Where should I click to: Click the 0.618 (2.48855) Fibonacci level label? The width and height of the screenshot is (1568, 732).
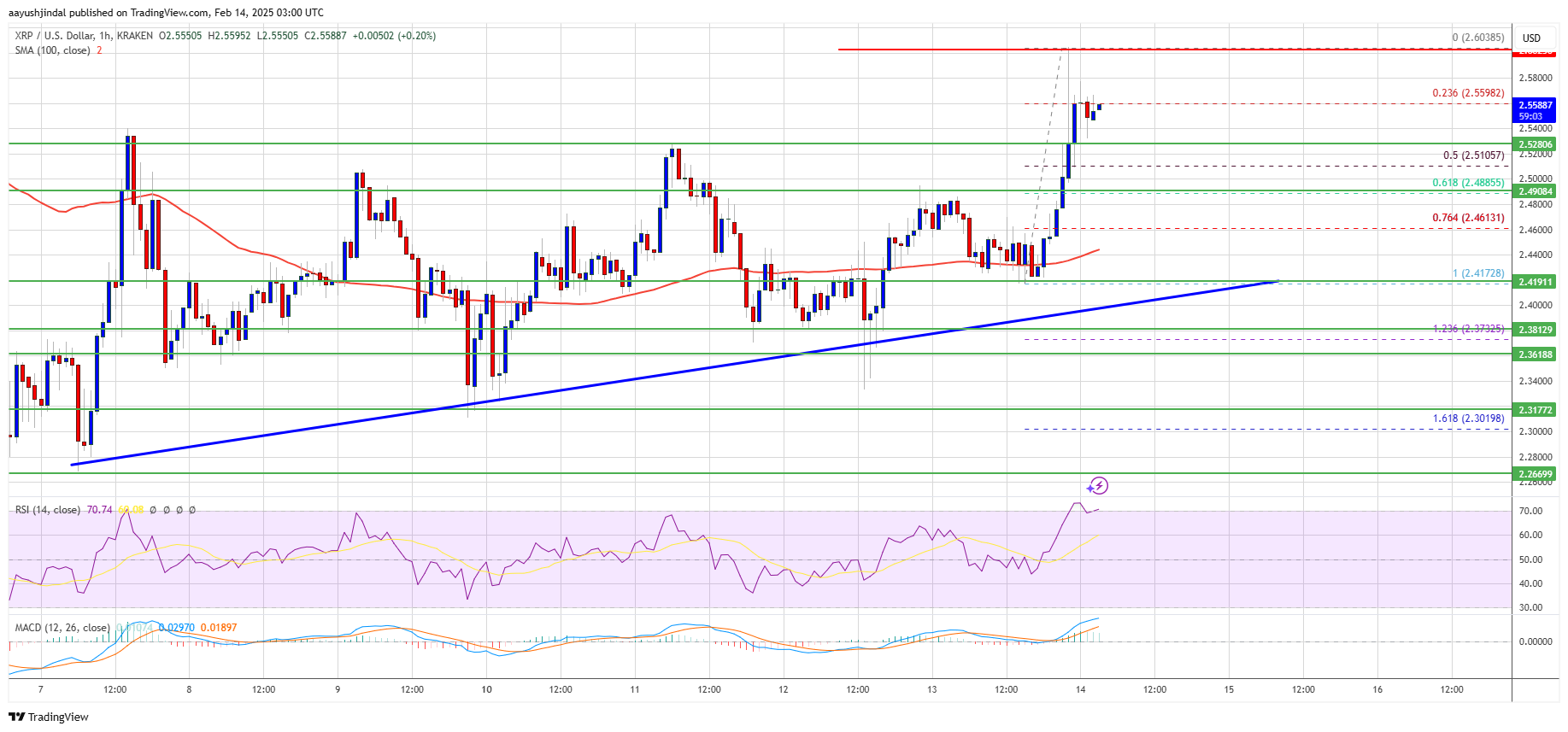[x=1468, y=183]
